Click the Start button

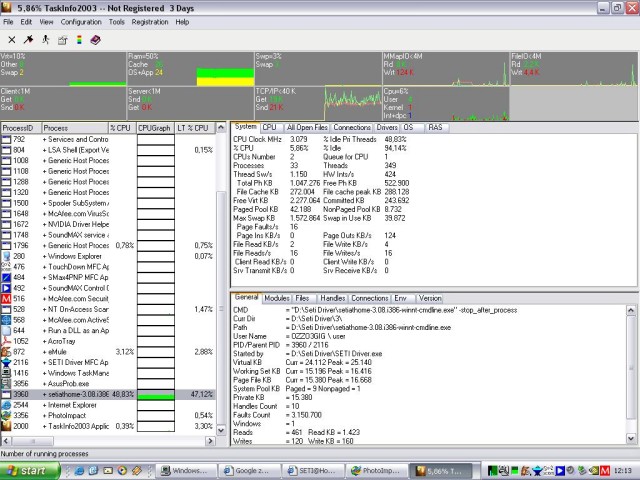29,471
